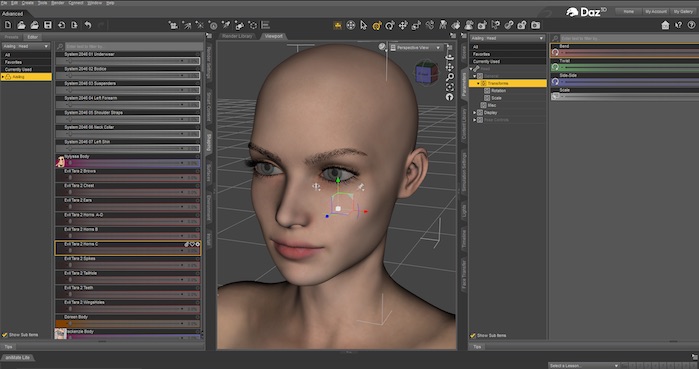Image resolution: width=699 pixels, height=369 pixels.
Task: Click the Tips button in right panel
Action: pyautogui.click(x=477, y=346)
